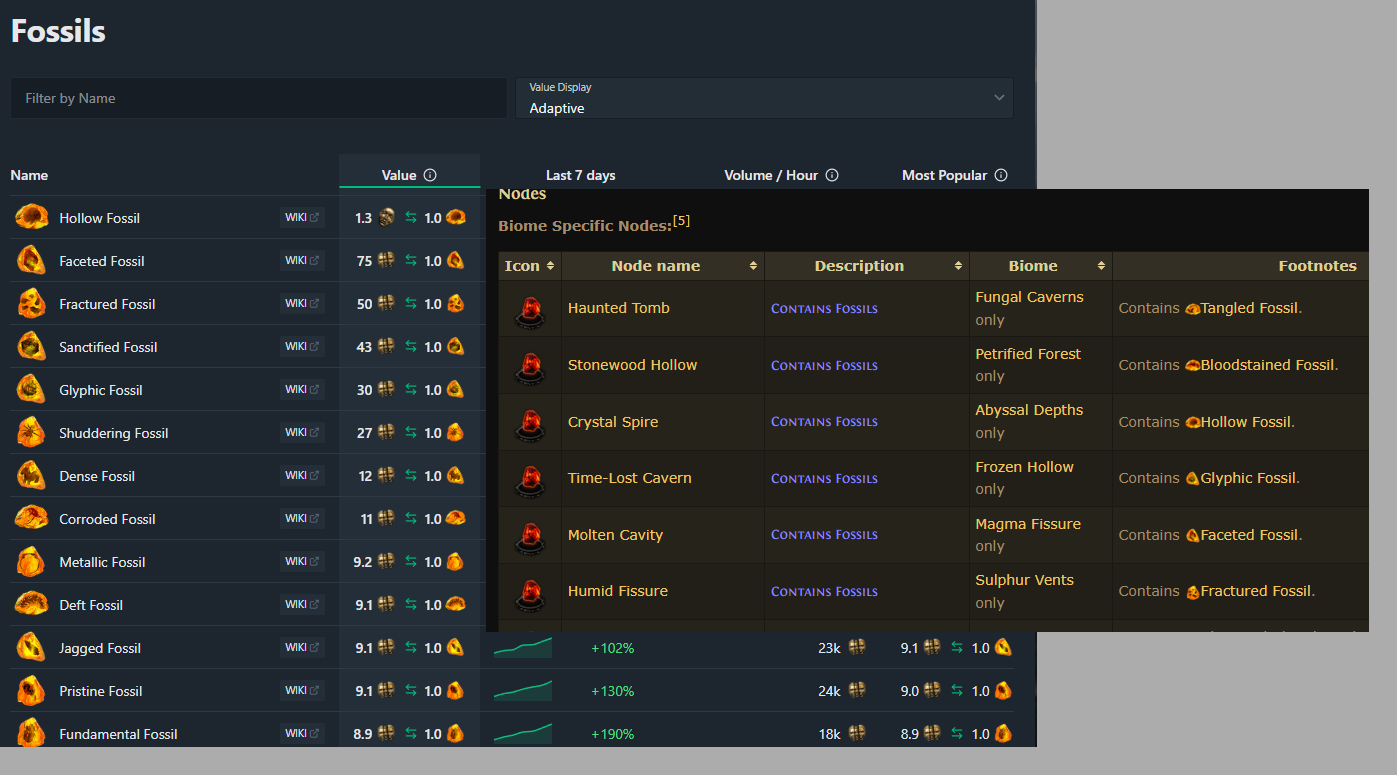Click the Pristine Fossil item icon
The width and height of the screenshot is (1397, 775).
coord(32,690)
